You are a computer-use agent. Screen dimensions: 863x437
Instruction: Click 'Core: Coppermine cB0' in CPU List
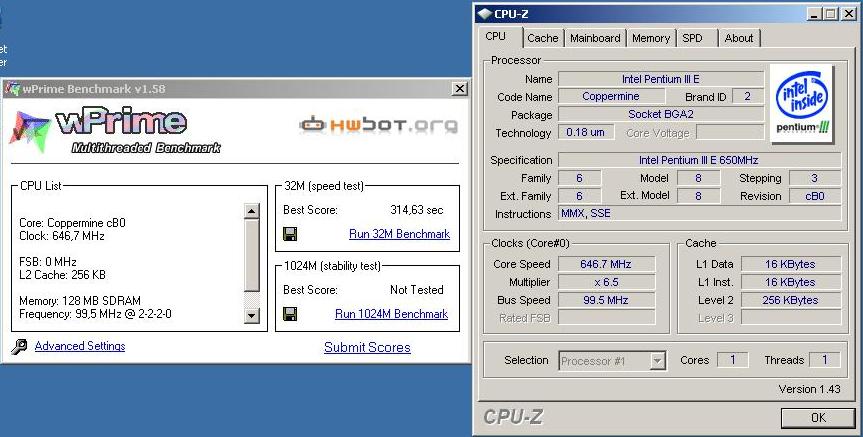click(x=72, y=223)
